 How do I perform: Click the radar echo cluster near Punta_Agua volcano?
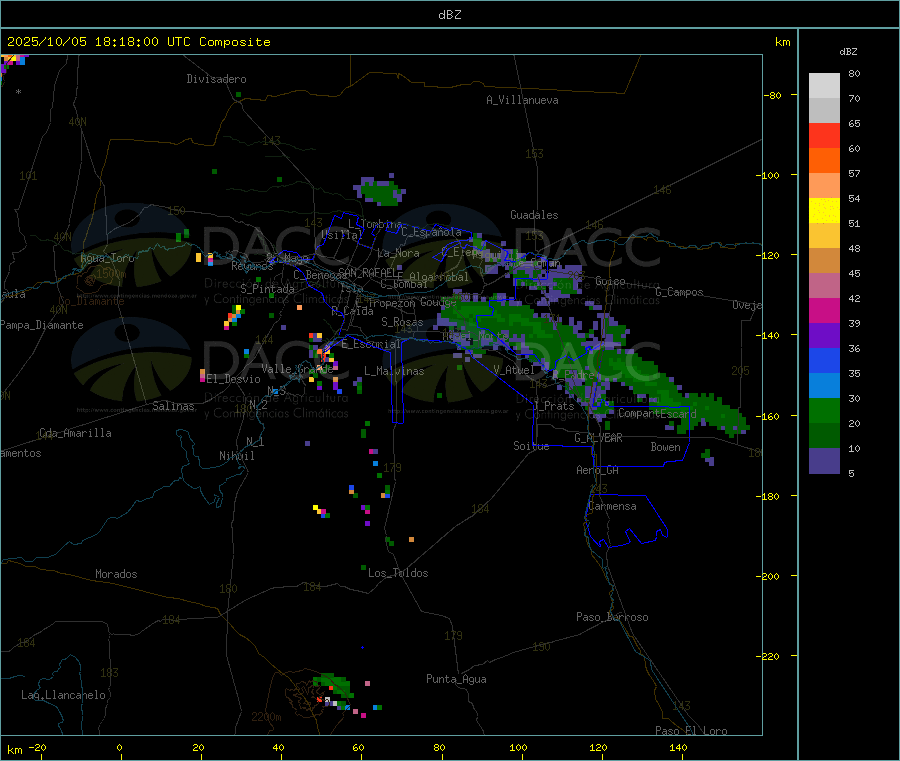[x=335, y=692]
